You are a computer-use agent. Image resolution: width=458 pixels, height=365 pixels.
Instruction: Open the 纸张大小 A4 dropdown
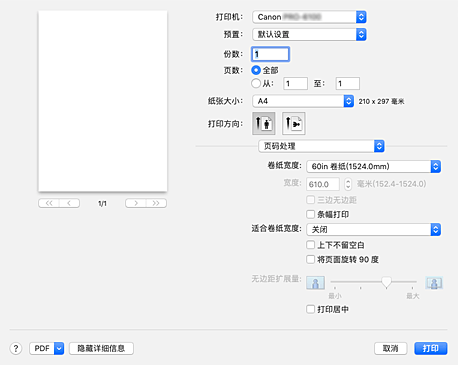pos(303,101)
